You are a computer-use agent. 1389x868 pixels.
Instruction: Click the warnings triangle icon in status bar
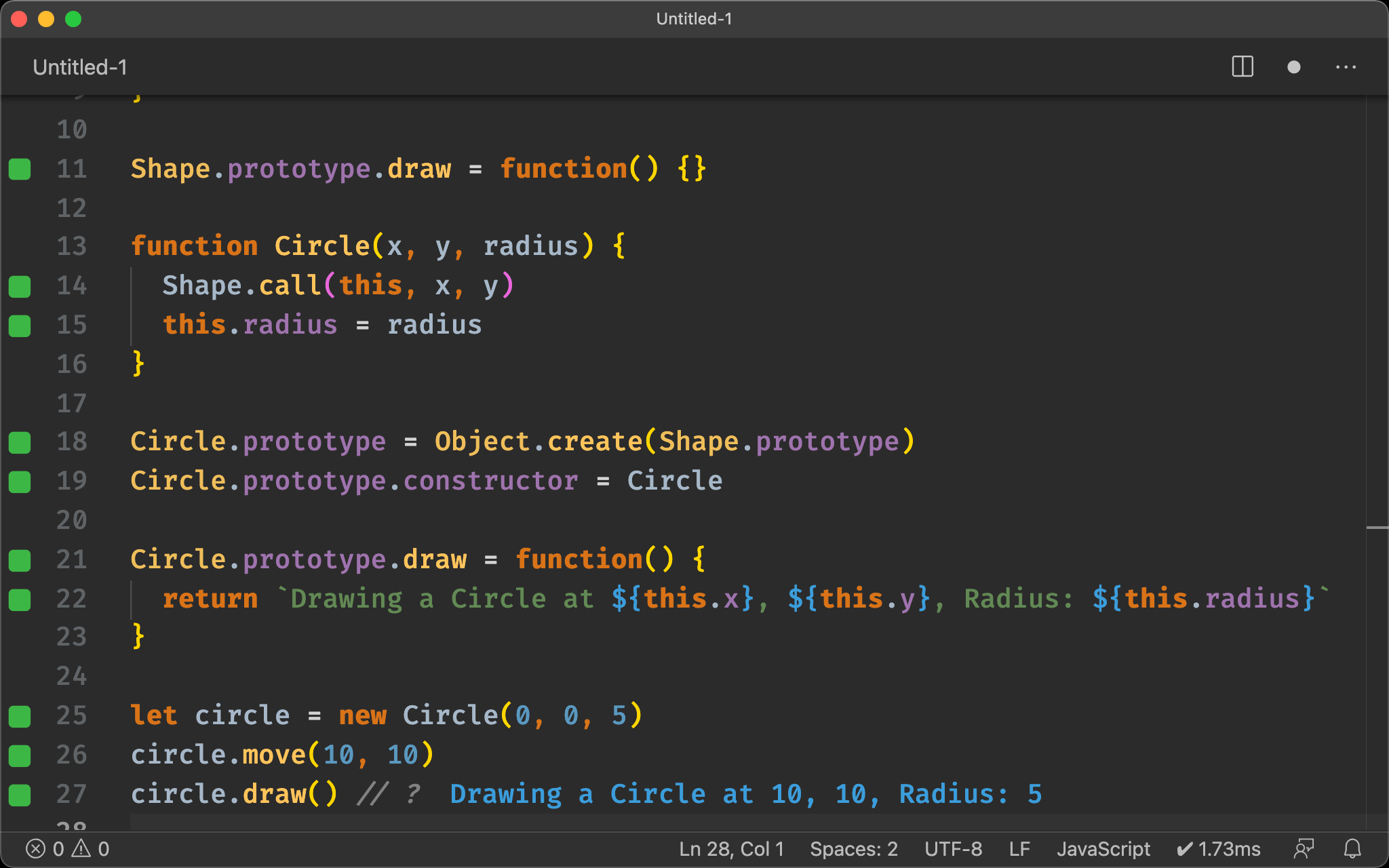click(x=82, y=848)
